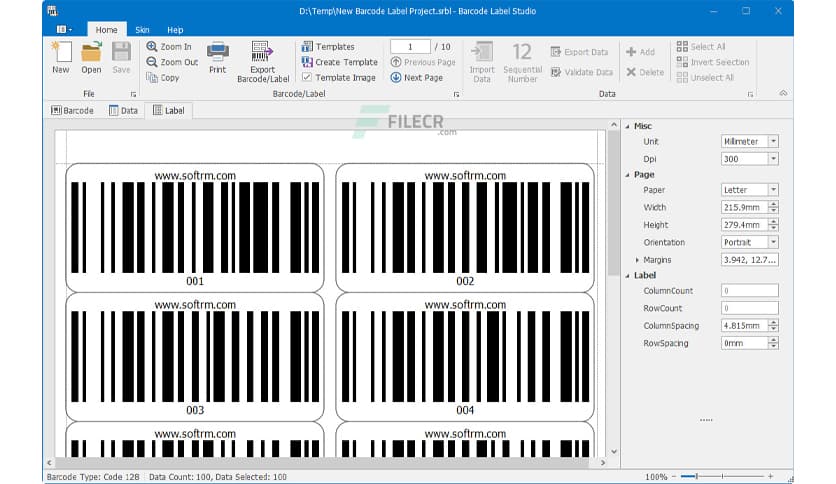Switch to the Barcode tab
Image resolution: width=836 pixels, height=484 pixels.
tap(72, 110)
